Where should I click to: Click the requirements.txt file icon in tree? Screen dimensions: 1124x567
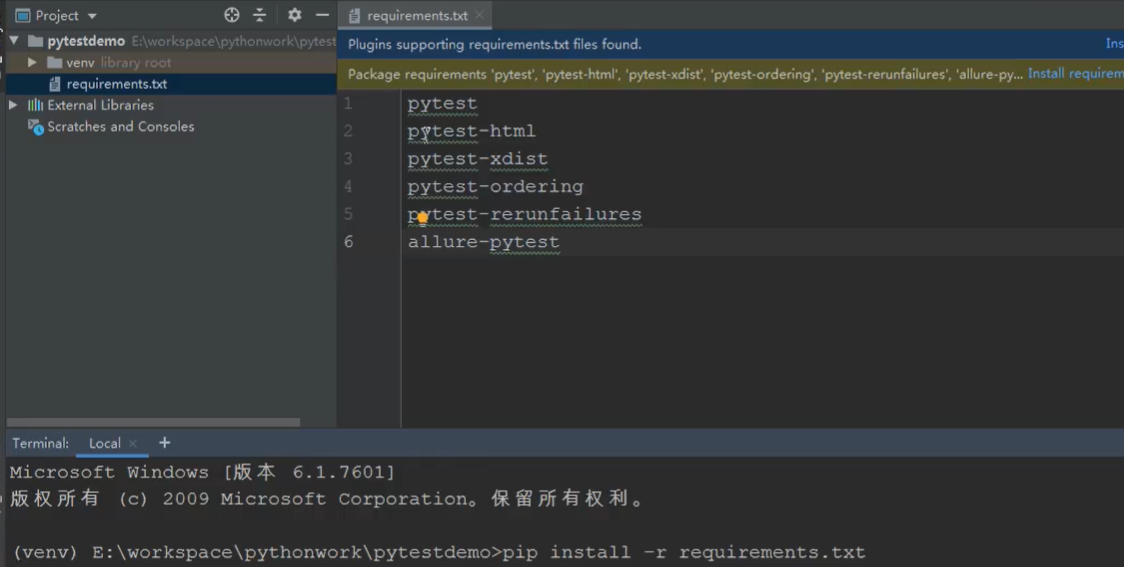coord(54,84)
